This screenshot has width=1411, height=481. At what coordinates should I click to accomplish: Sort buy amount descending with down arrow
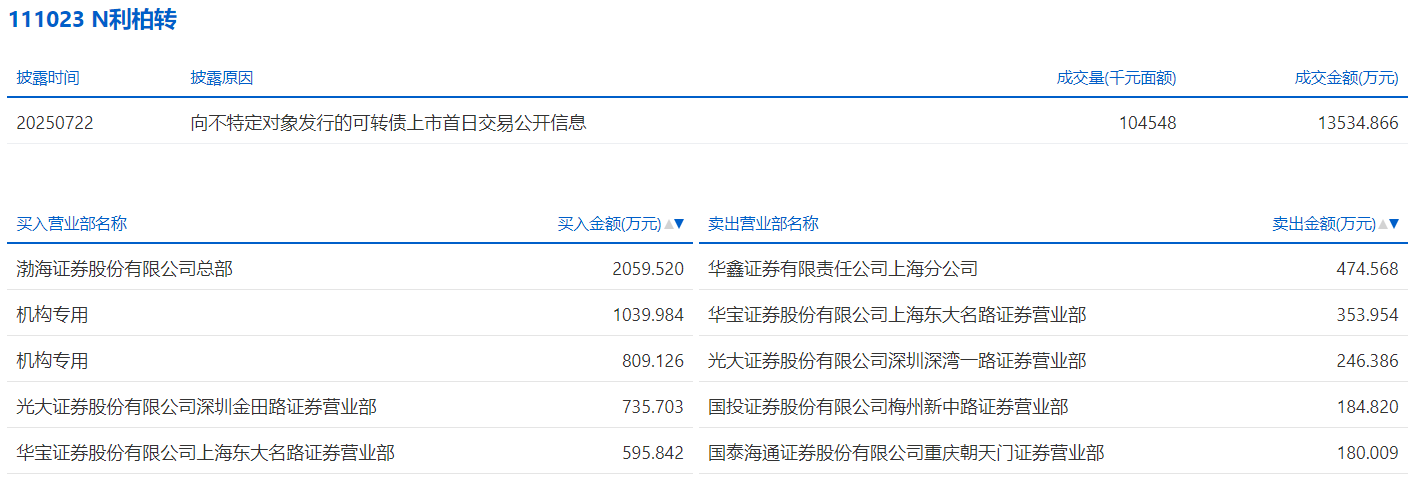coord(680,224)
